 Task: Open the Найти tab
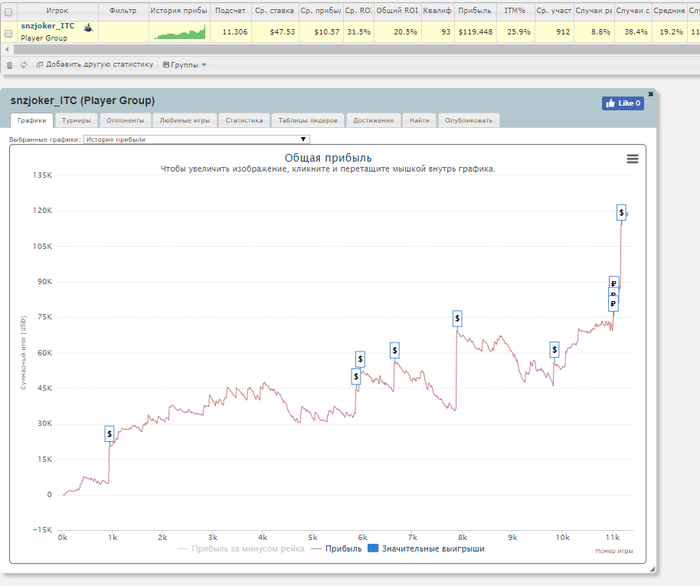(419, 120)
